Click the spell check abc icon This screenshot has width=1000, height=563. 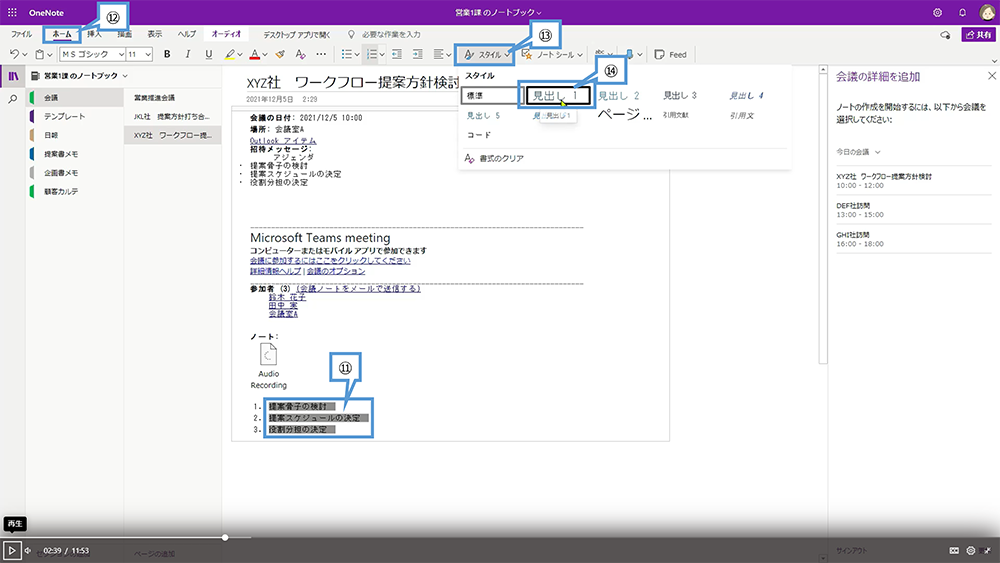click(x=599, y=54)
